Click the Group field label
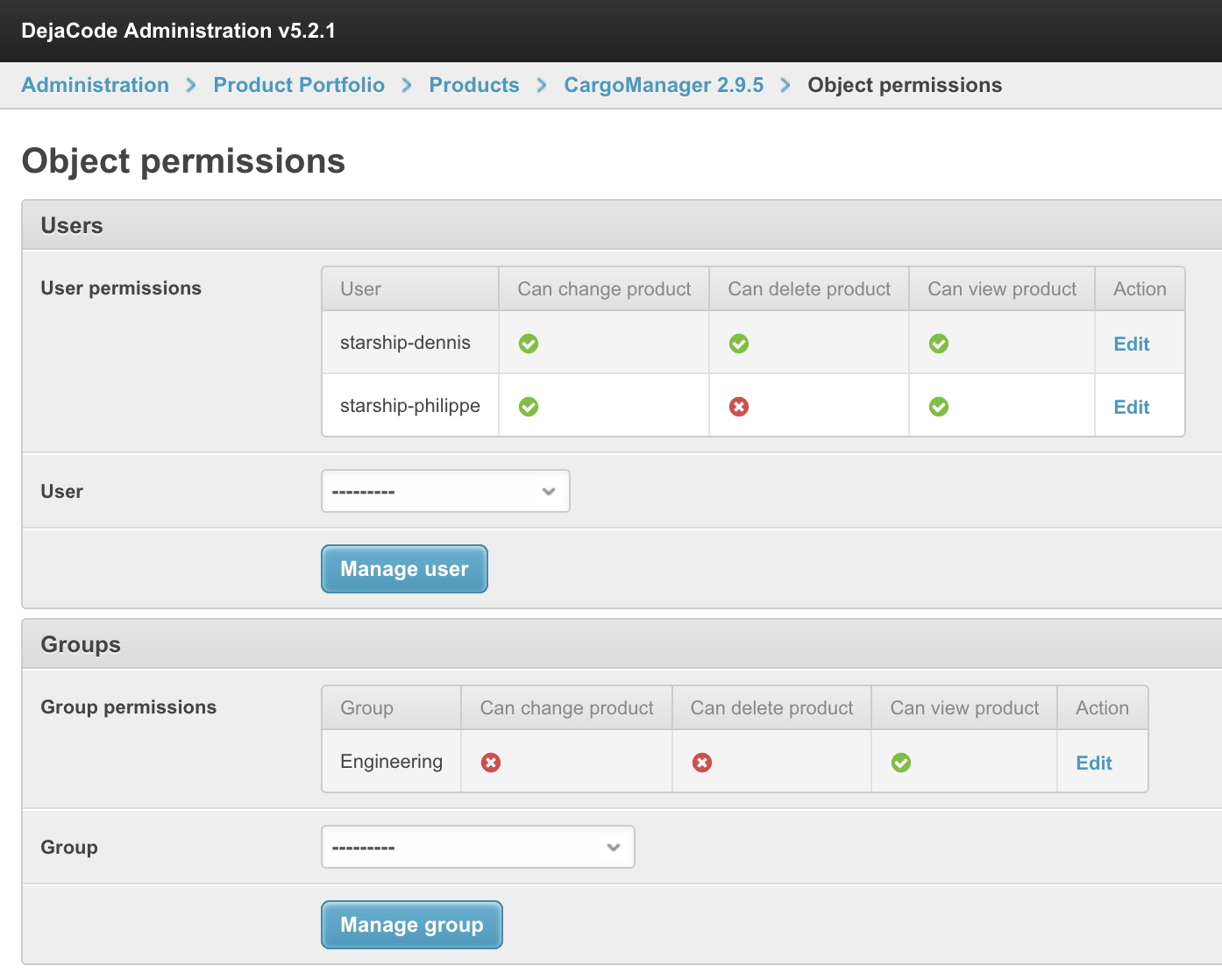Viewport: 1222px width, 980px height. [68, 848]
